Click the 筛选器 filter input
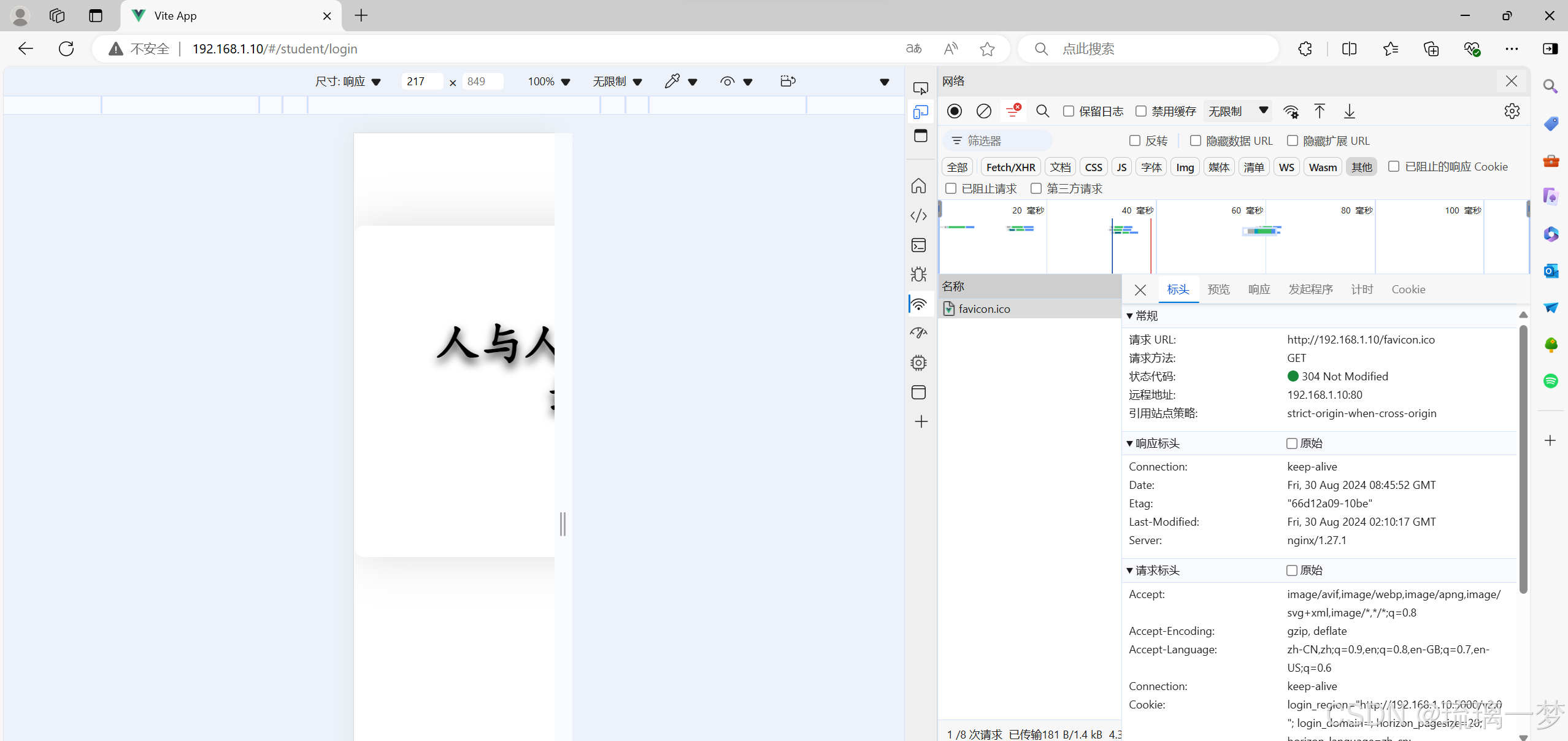Screen dimensions: 1568x741 click(997, 140)
